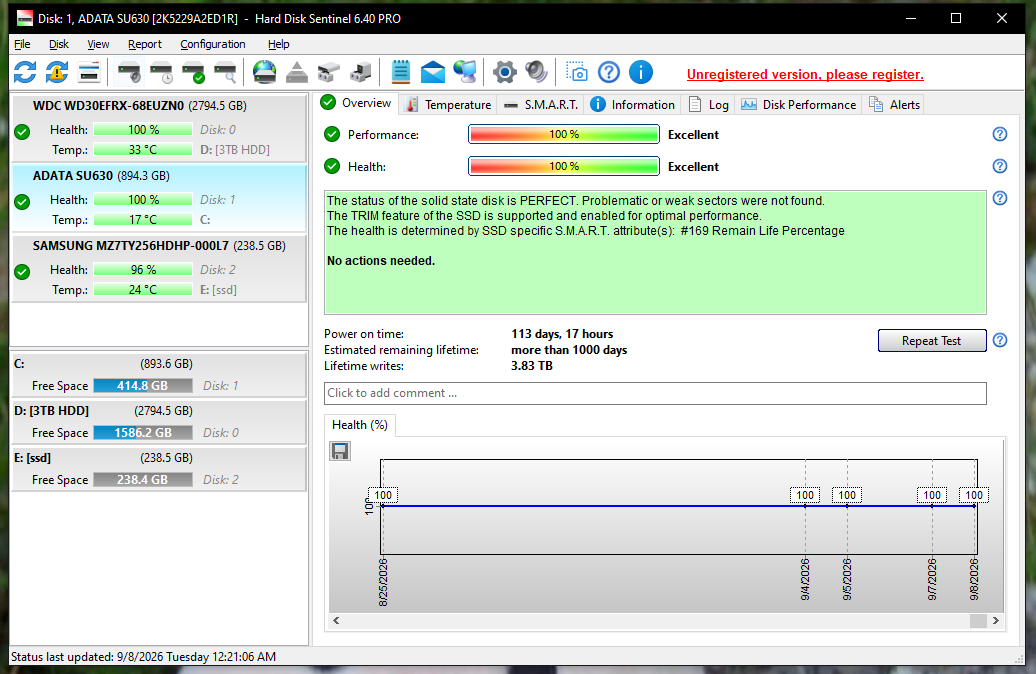
Task: Open the Disk menu
Action: coord(59,44)
